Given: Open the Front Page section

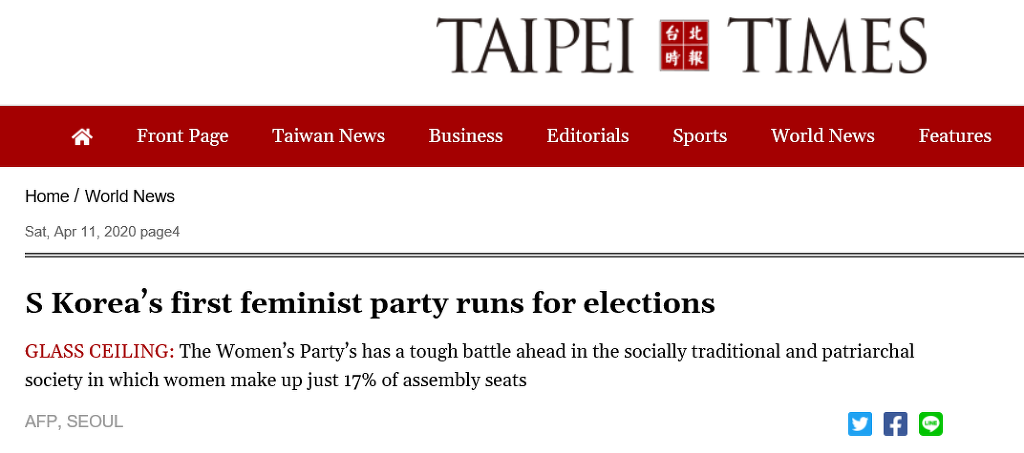Looking at the screenshot, I should coord(182,136).
